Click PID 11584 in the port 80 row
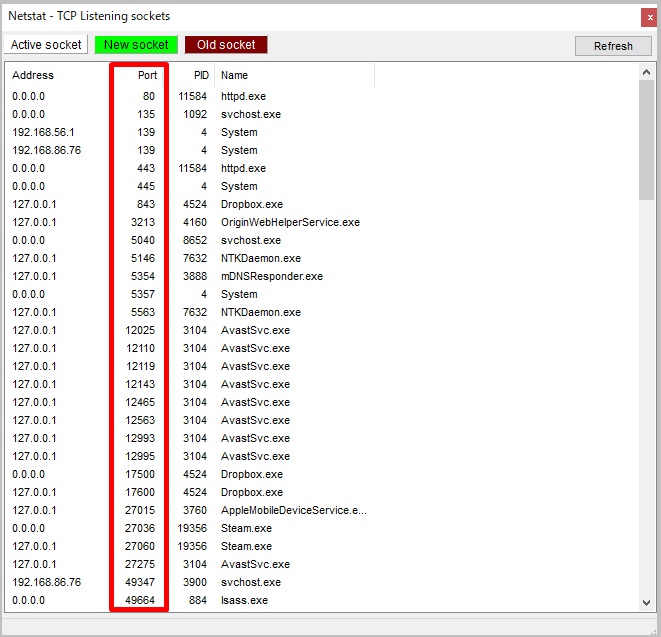Image resolution: width=661 pixels, height=637 pixels. click(x=192, y=96)
